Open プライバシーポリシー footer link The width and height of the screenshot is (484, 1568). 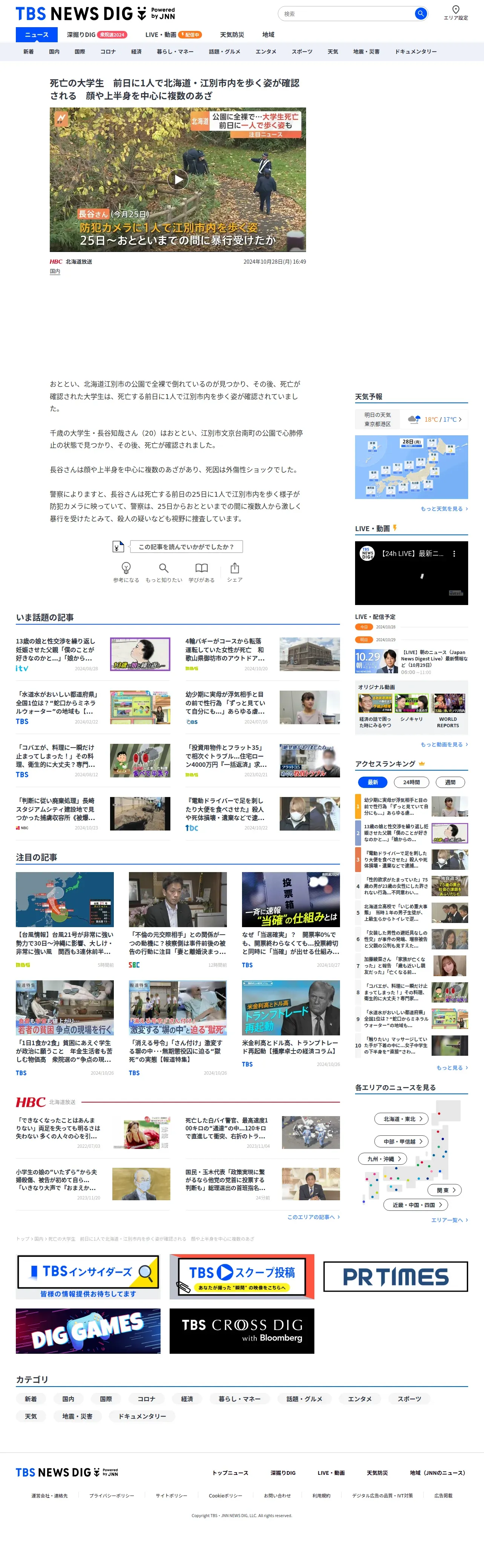pyautogui.click(x=111, y=1496)
